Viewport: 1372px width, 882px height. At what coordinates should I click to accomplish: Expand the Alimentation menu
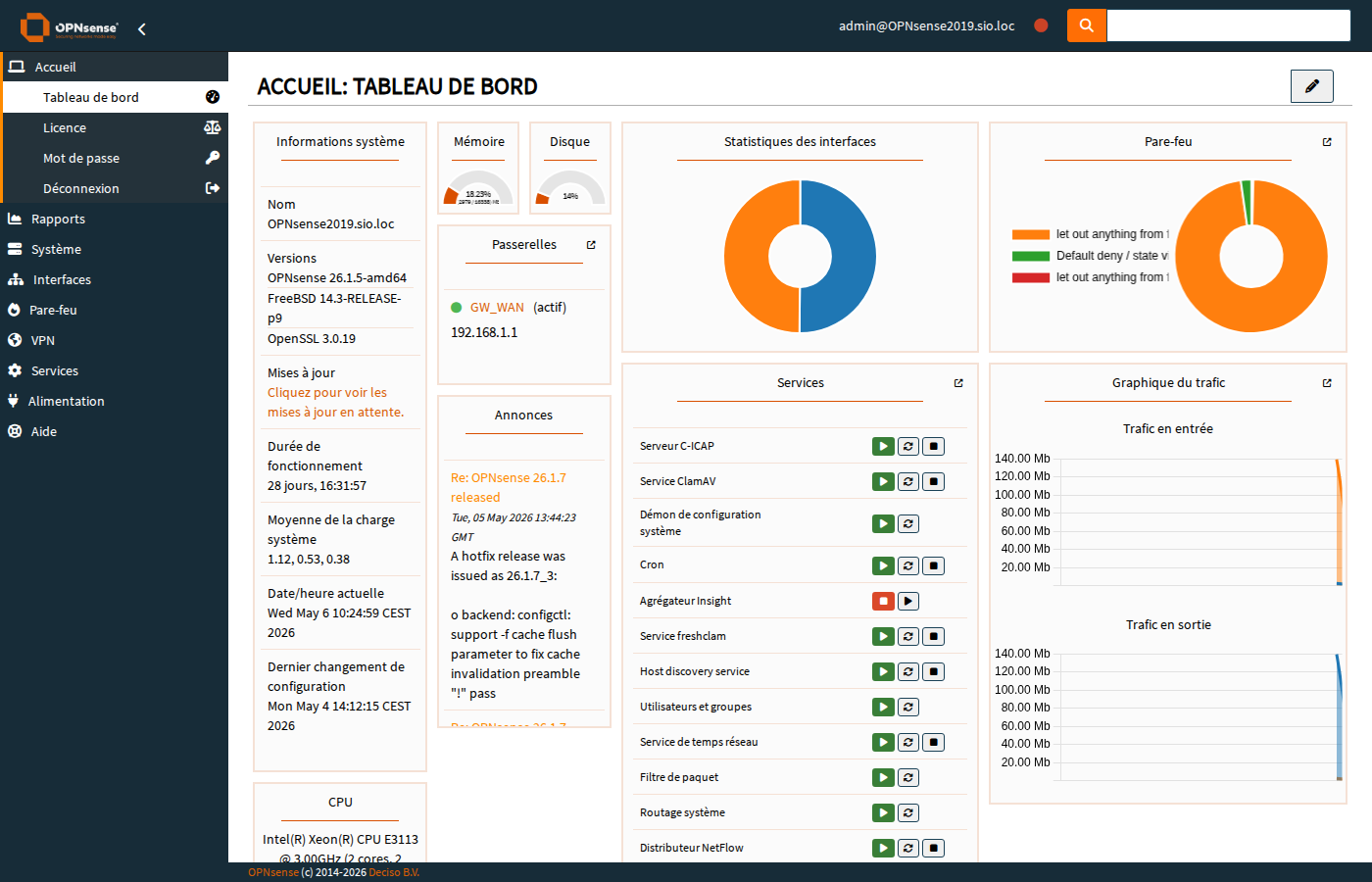(x=114, y=401)
